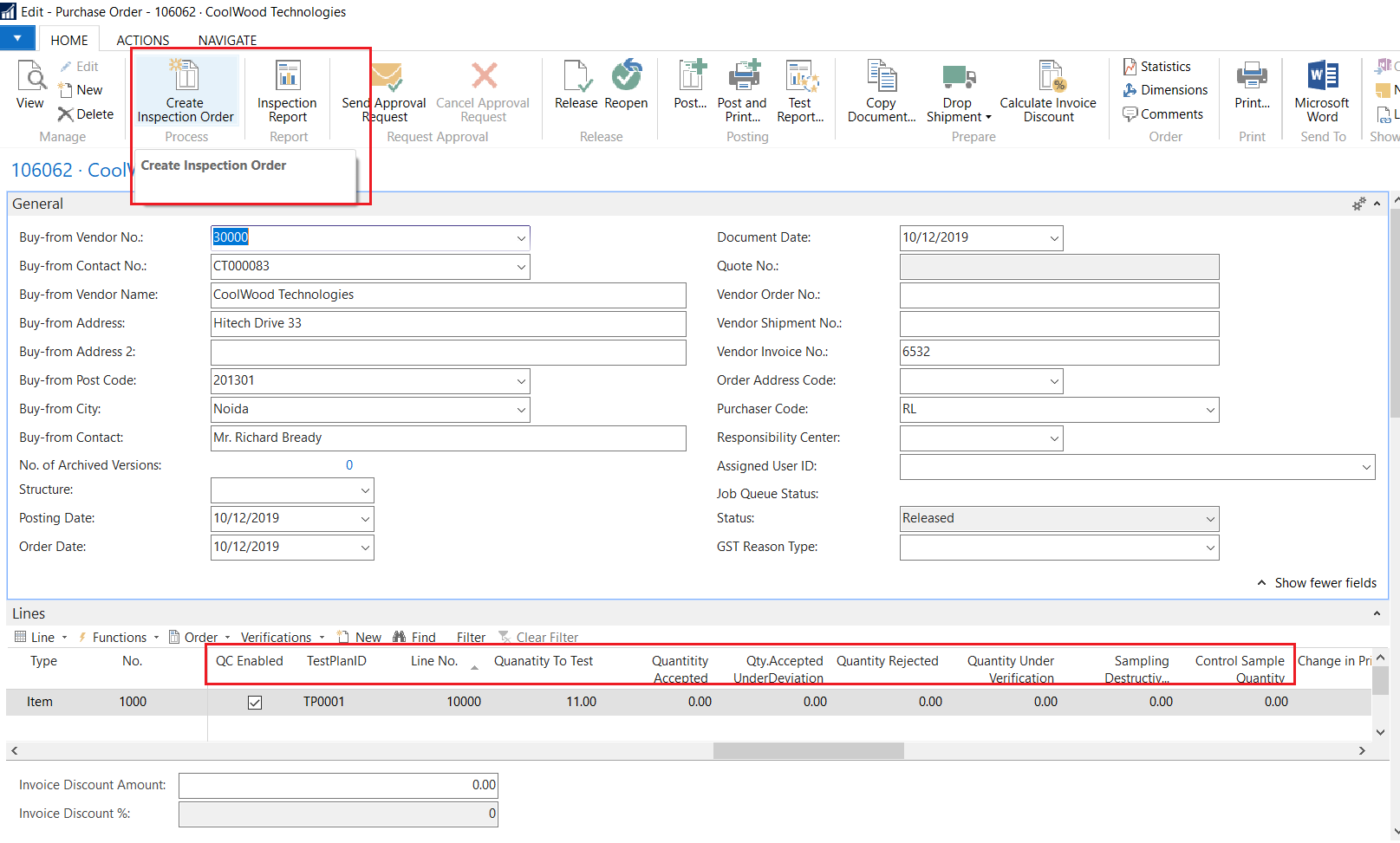This screenshot has height=843, width=1400.
Task: Click the Test Report icon
Action: tap(800, 75)
